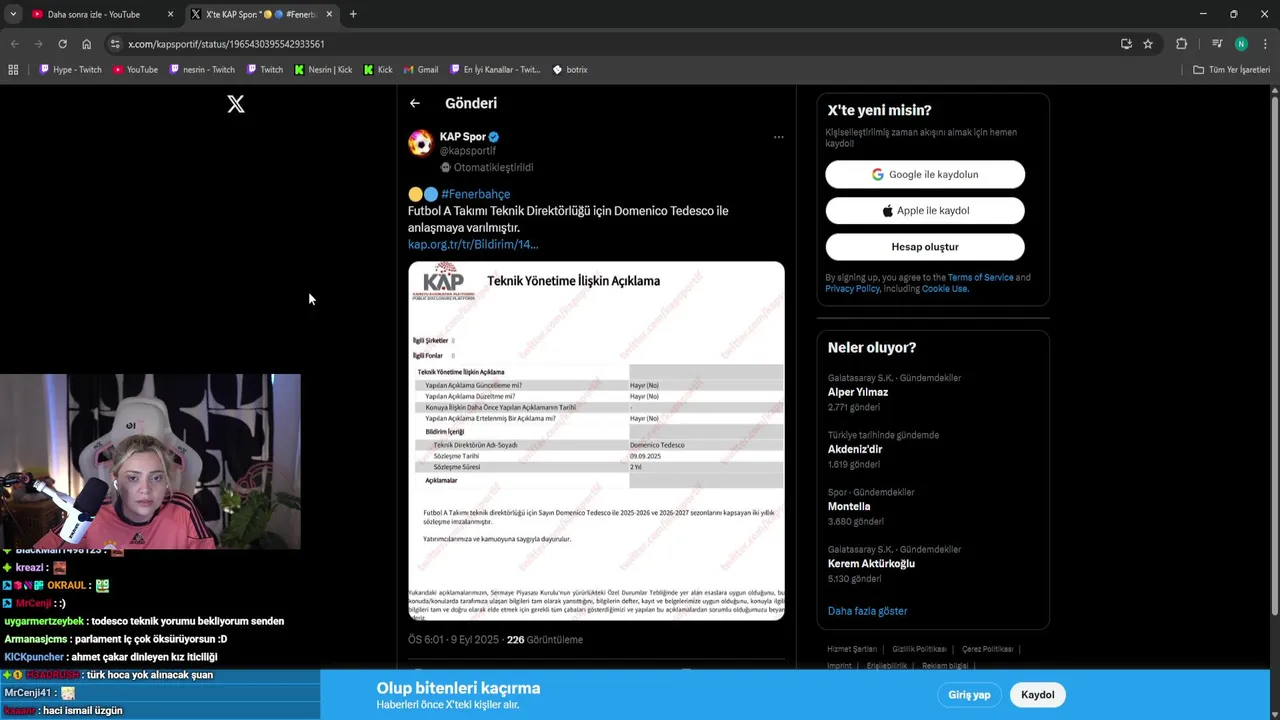Open the plain Twitch bookmark

pyautogui.click(x=265, y=70)
